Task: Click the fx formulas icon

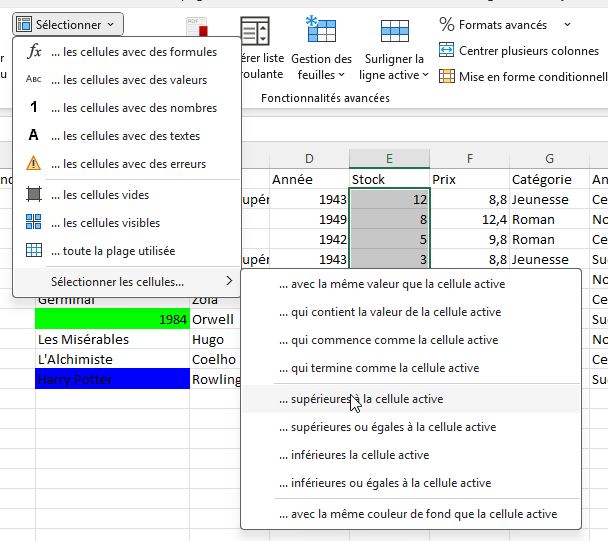Action: [34, 51]
